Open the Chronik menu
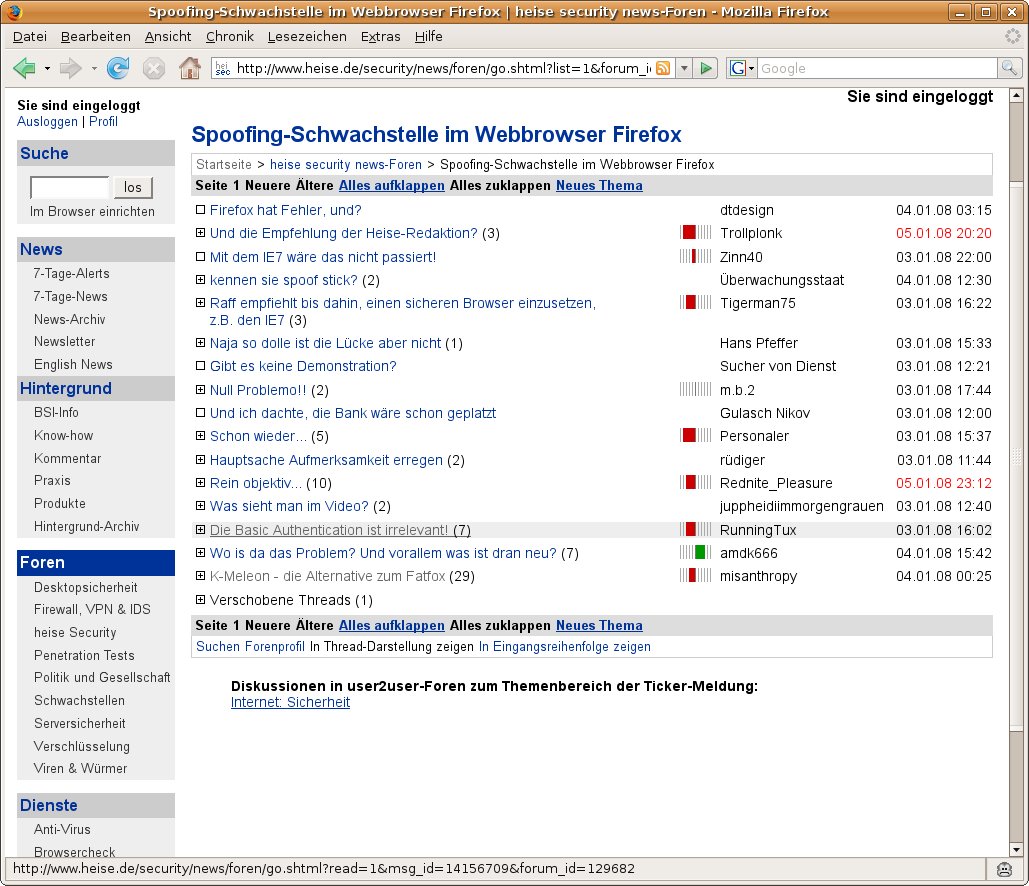1029x886 pixels. 230,37
